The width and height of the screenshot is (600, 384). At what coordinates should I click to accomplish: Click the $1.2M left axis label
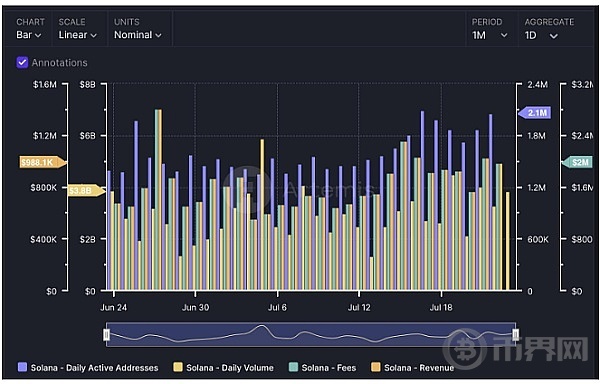[x=44, y=135]
